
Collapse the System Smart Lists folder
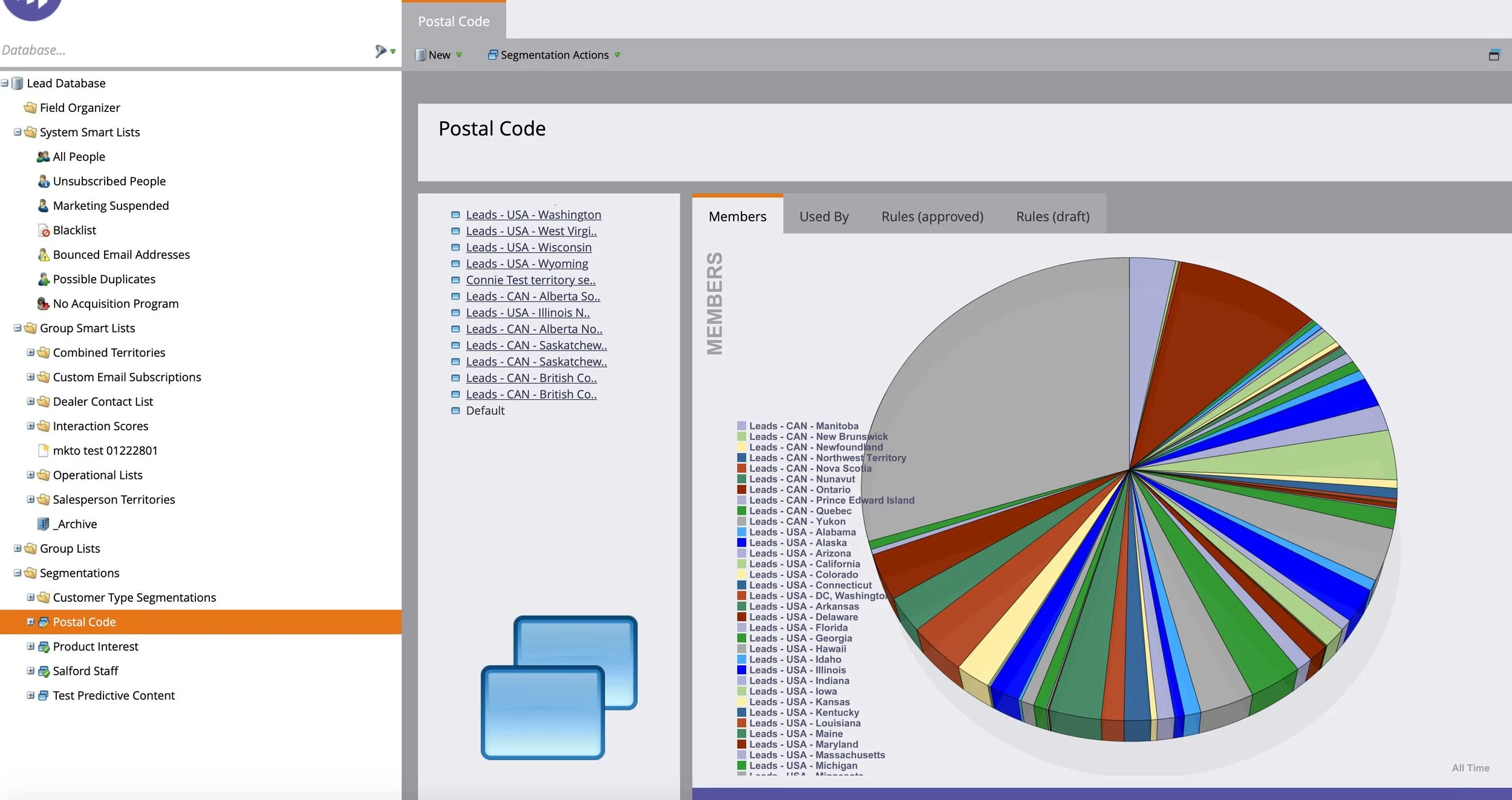(x=18, y=132)
